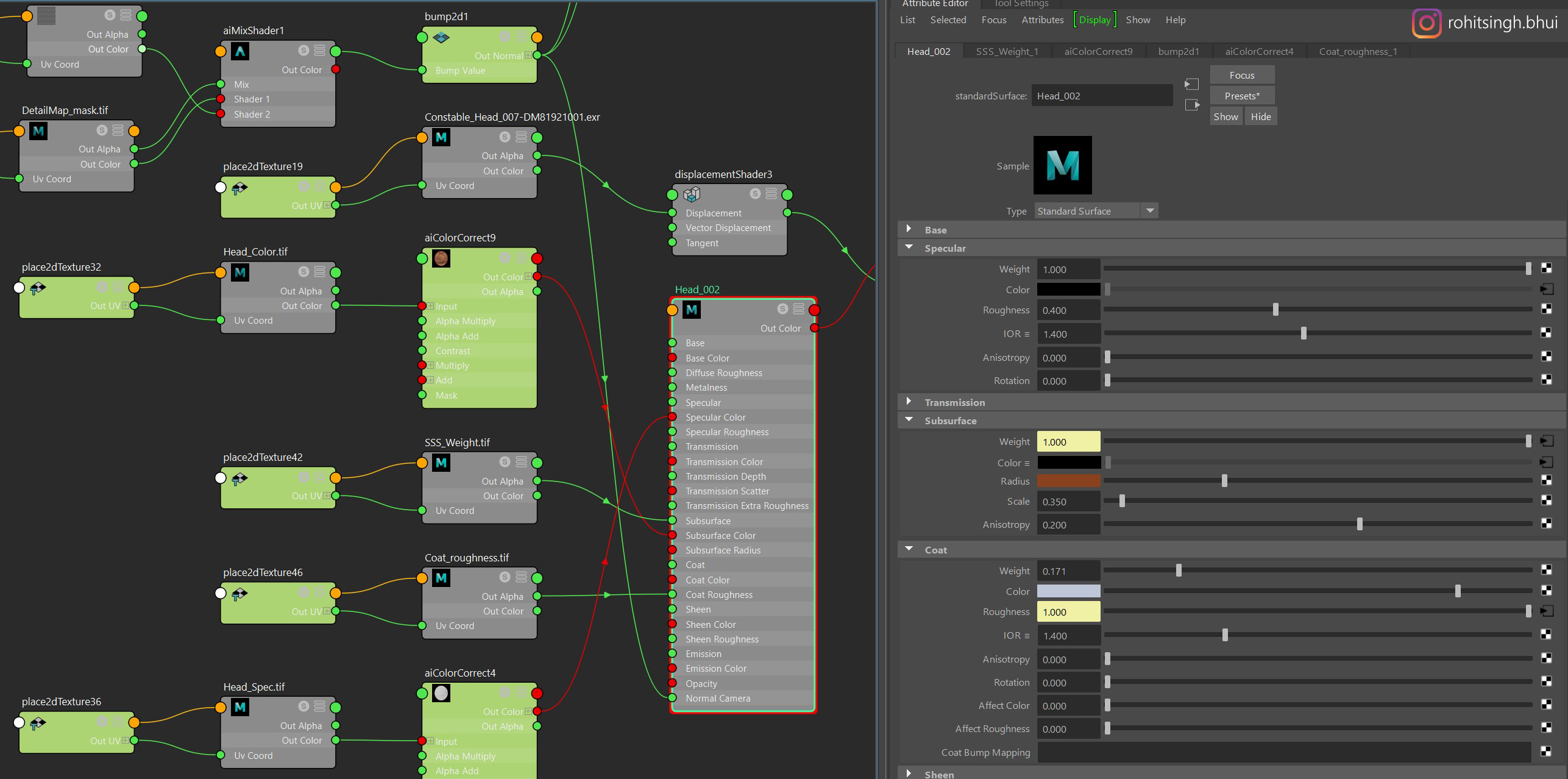Screen dimensions: 1568x779
Task: Click the Instagram logo icon
Action: pos(1426,23)
